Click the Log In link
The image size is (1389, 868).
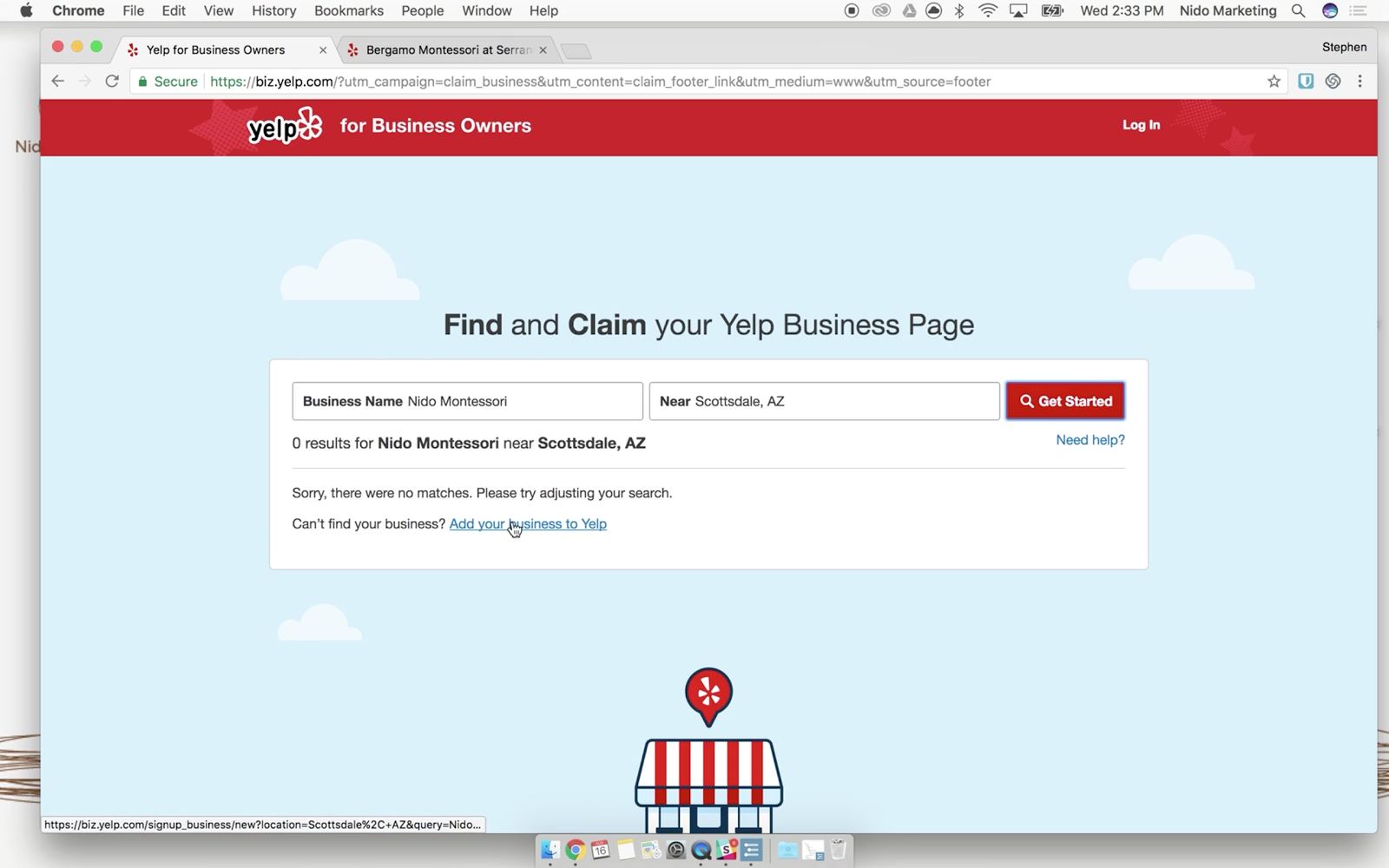point(1141,125)
